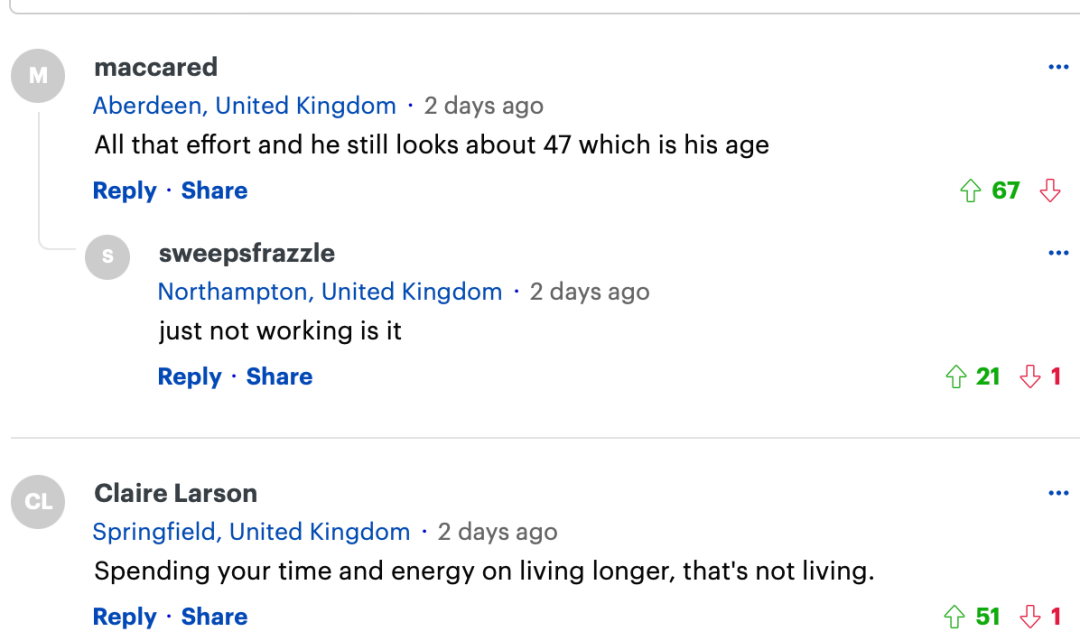Image resolution: width=1080 pixels, height=641 pixels.
Task: Open Claire Larson's CL avatar
Action: click(x=38, y=502)
